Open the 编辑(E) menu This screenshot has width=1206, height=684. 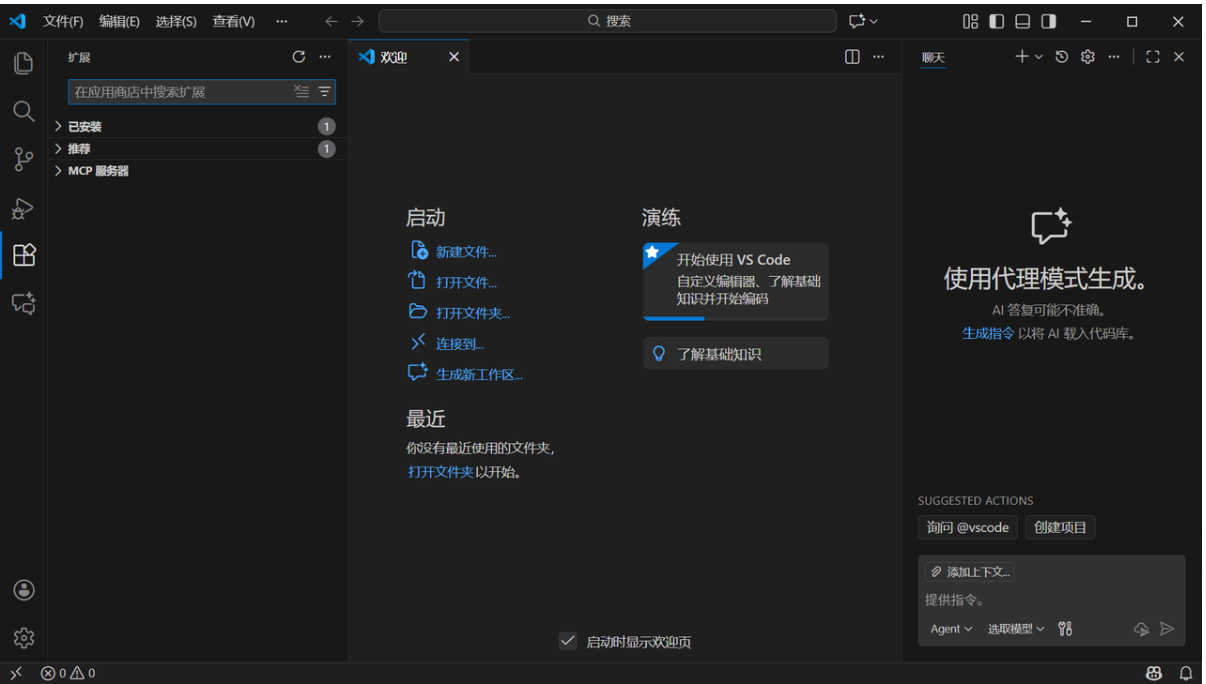point(119,21)
